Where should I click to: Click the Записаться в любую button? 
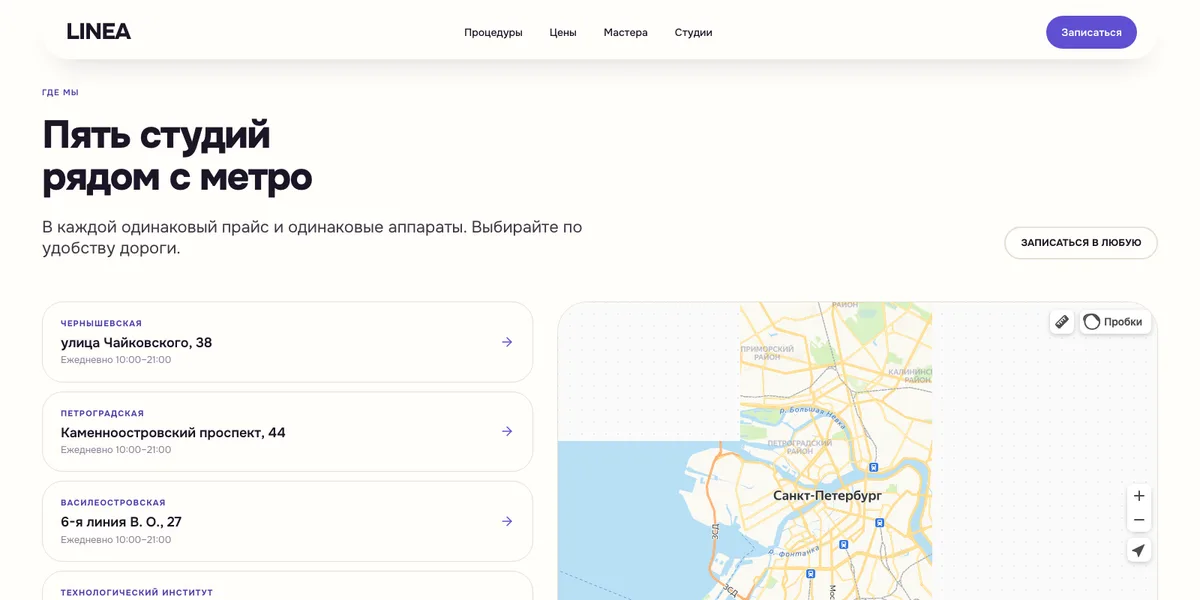1081,243
